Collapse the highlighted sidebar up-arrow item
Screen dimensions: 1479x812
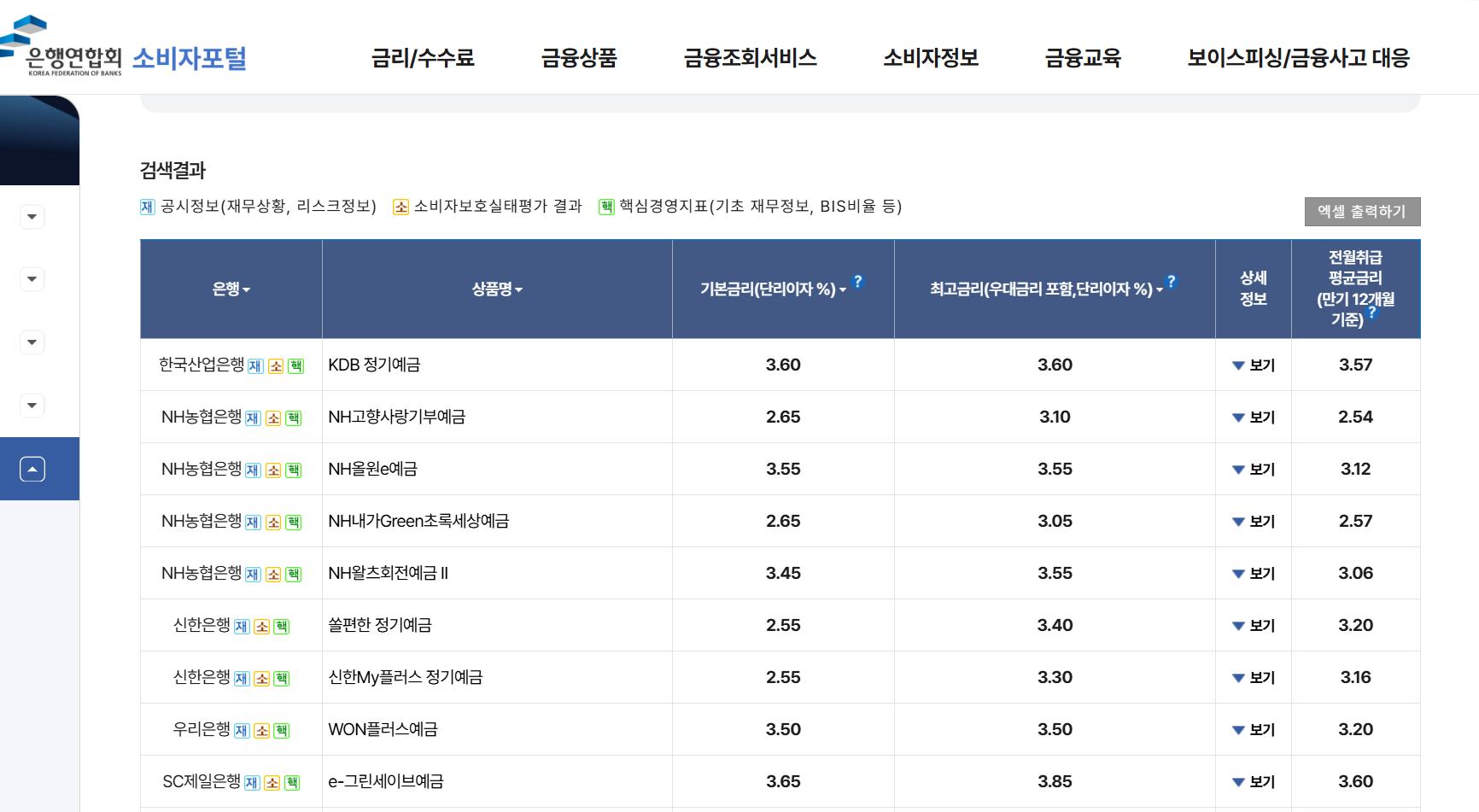pos(32,469)
